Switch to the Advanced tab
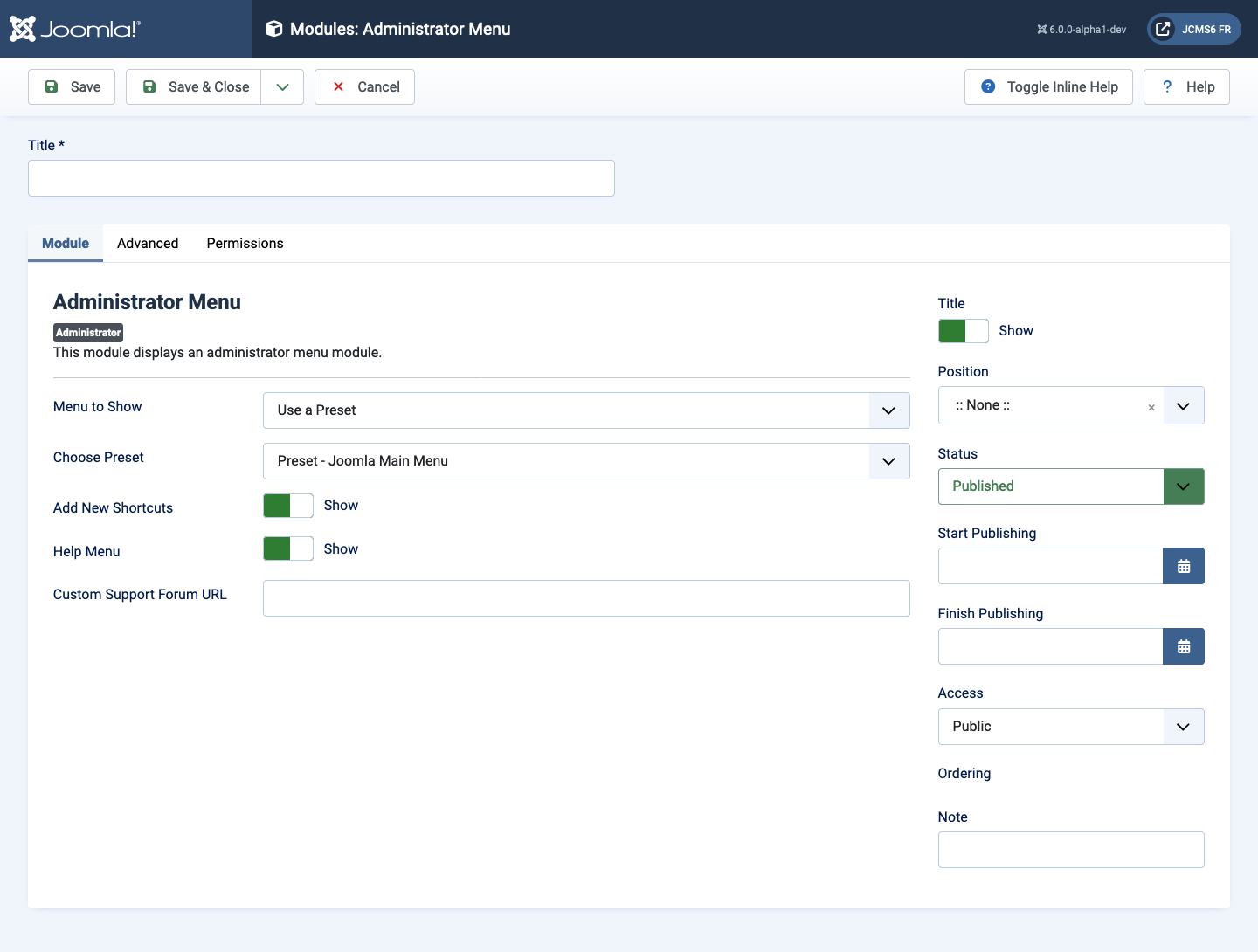Screen dimensions: 1258x952 click(x=148, y=243)
